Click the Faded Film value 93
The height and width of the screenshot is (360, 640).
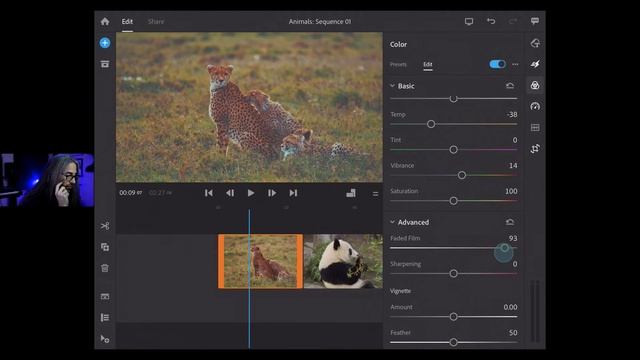513,238
